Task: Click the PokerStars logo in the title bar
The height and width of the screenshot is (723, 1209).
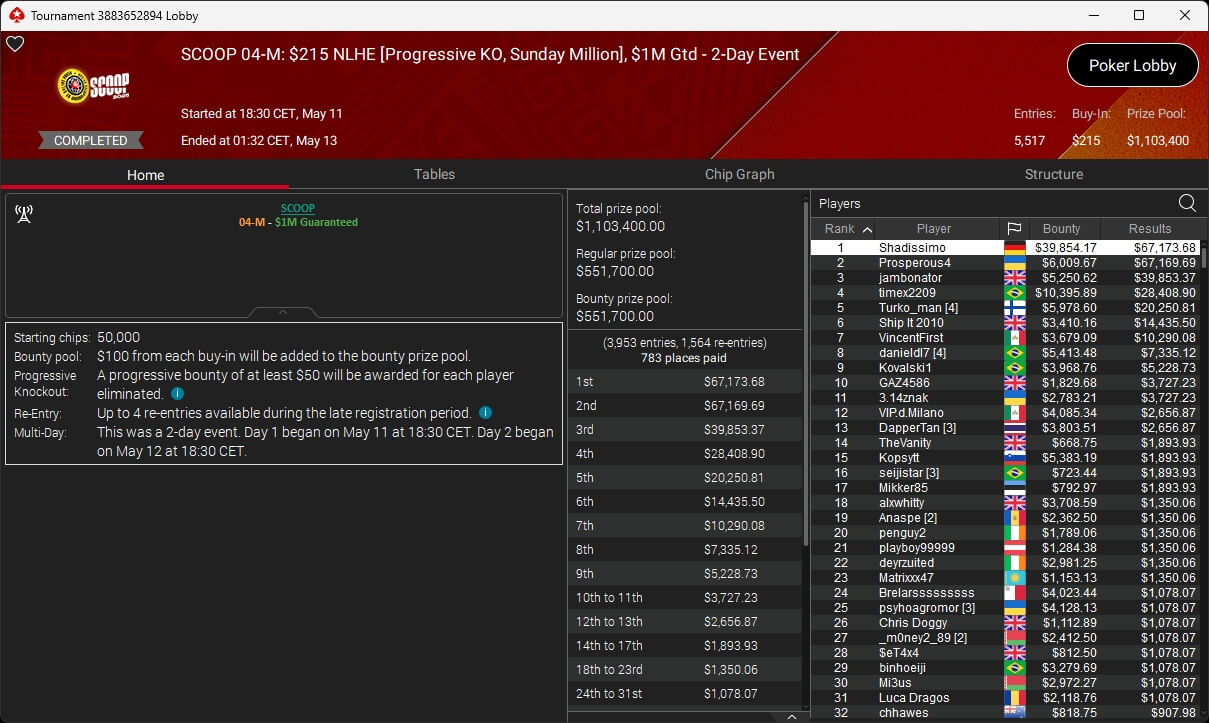Action: (x=15, y=15)
